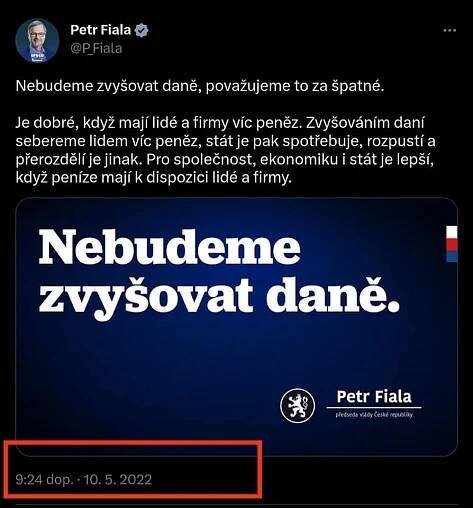Screen dimensions: 473x508
Task: Open the three-dot more options menu
Action: coord(449,31)
